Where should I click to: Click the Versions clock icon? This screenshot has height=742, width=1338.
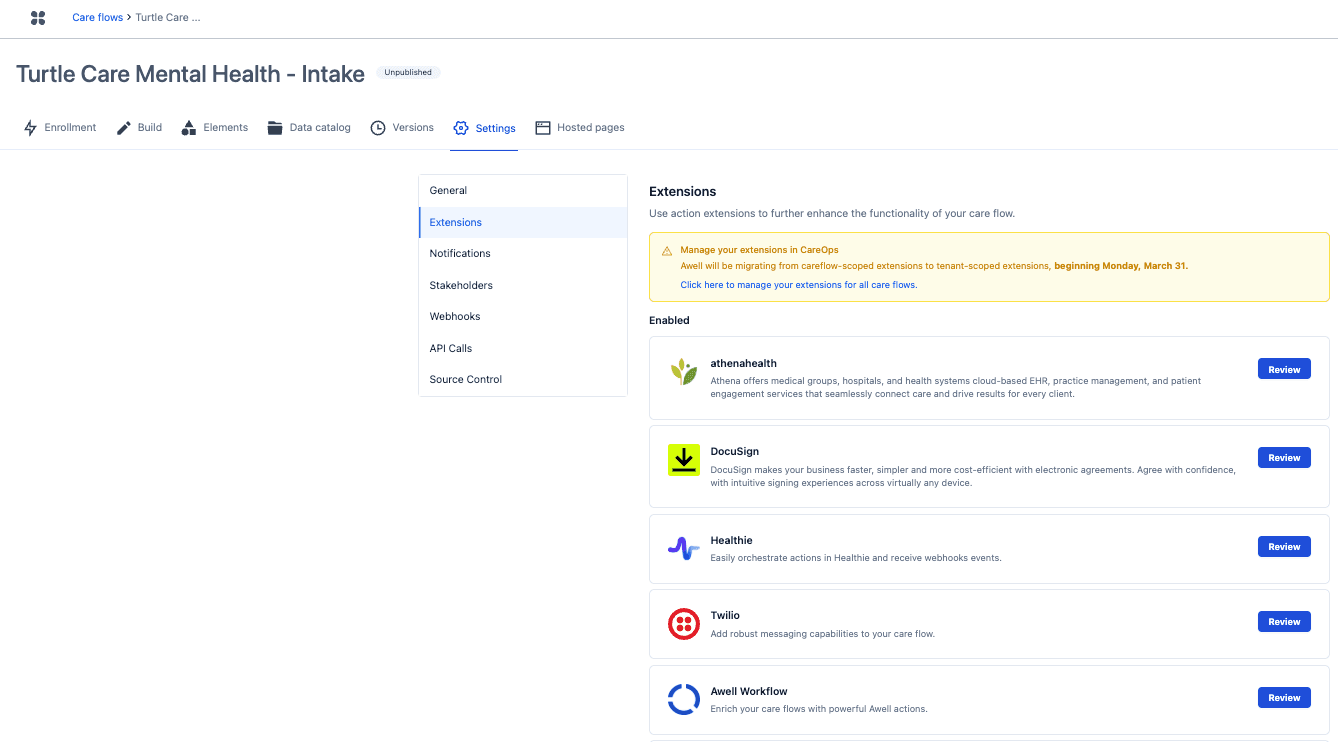coord(378,128)
